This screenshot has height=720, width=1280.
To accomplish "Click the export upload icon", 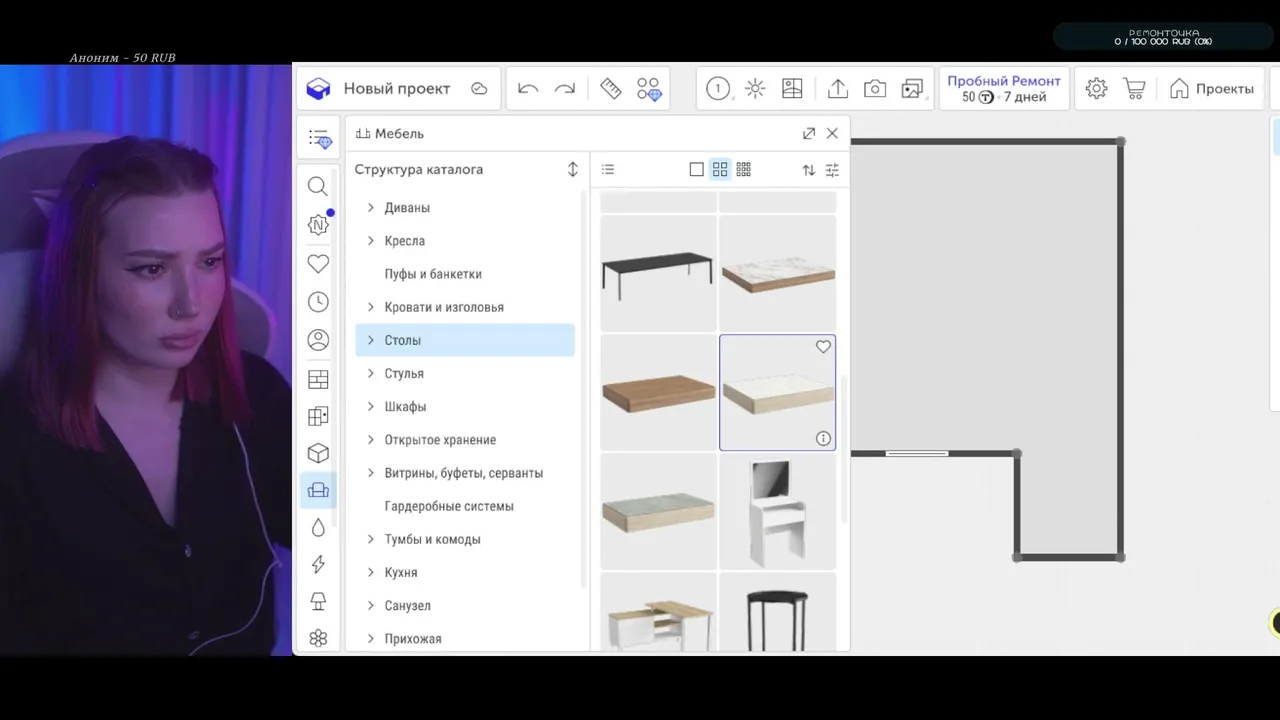I will click(x=838, y=89).
